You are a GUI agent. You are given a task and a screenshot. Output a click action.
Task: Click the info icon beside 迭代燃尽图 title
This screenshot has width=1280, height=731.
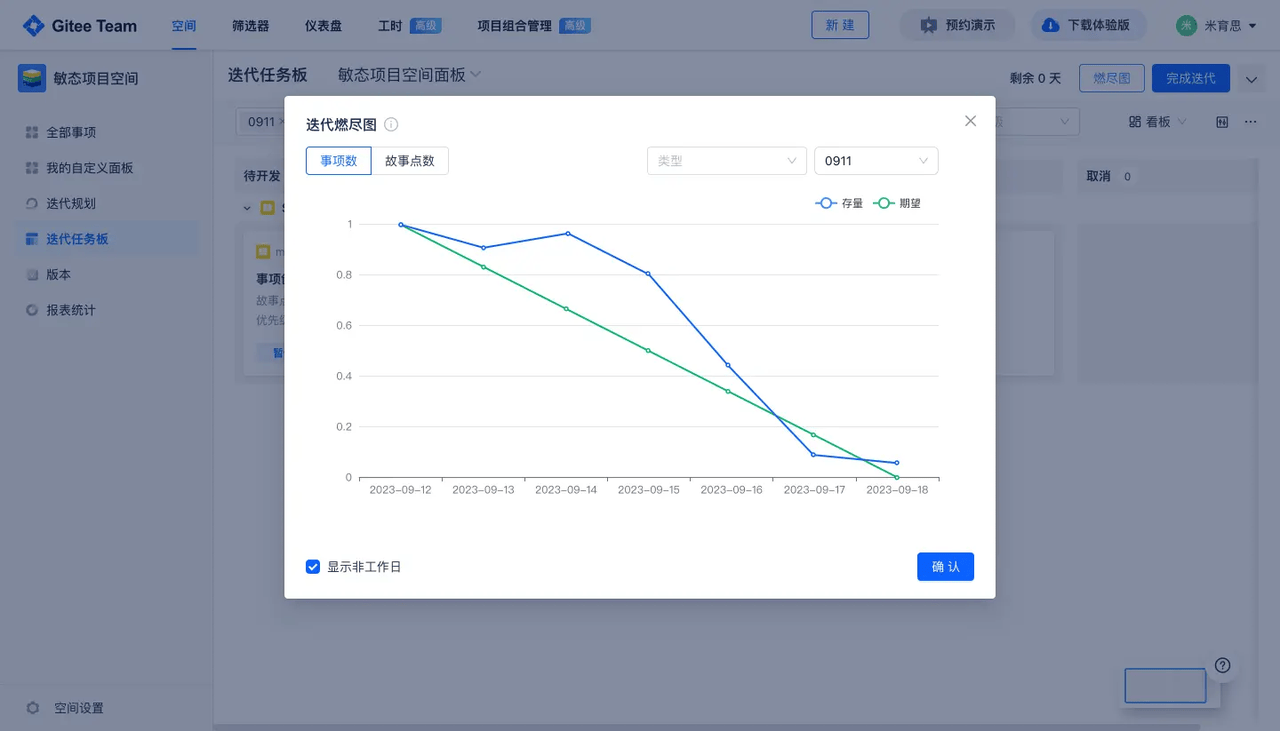(391, 125)
